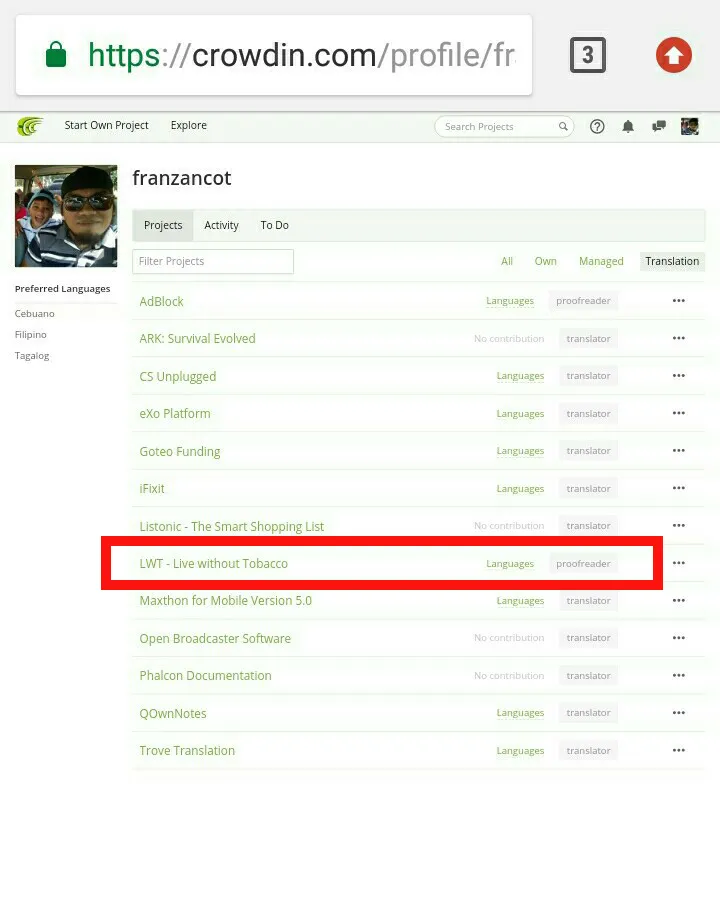
Task: Switch to the To Do tab
Action: coord(275,225)
